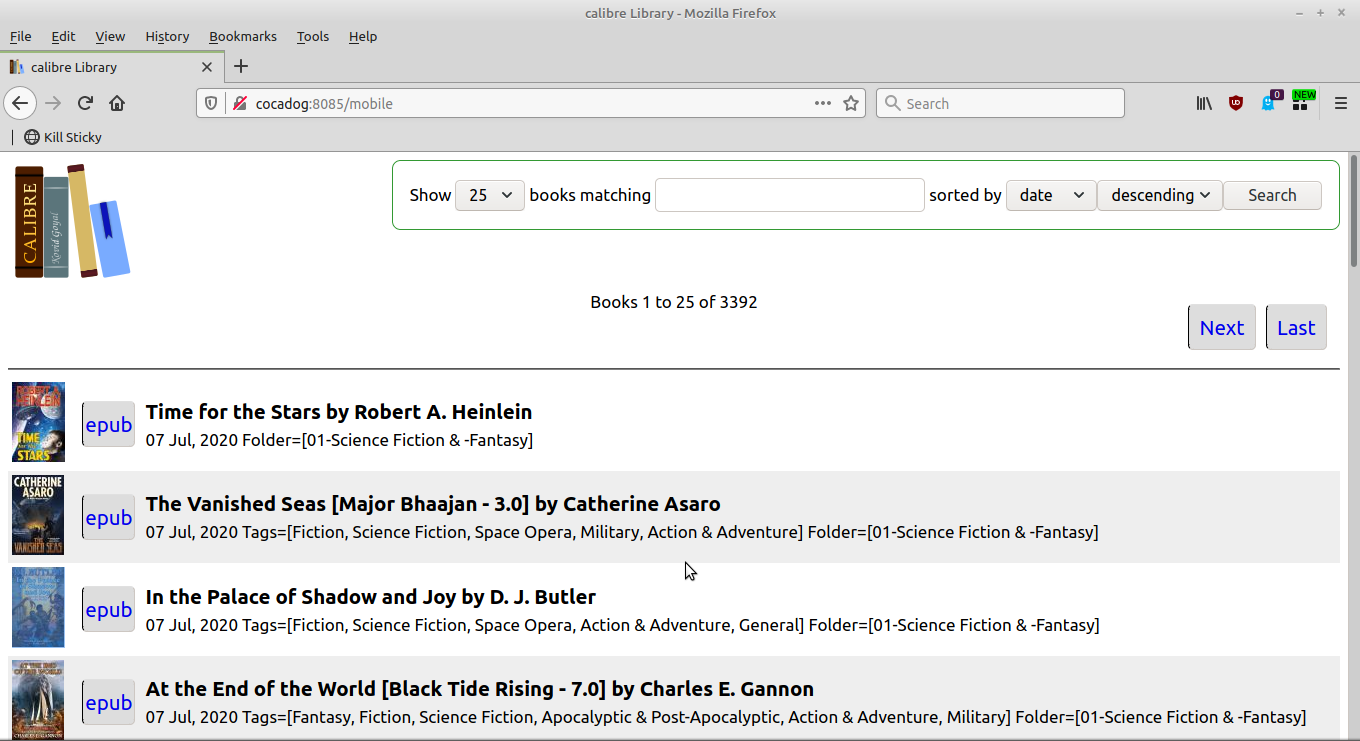Open the Help menu

tap(363, 36)
